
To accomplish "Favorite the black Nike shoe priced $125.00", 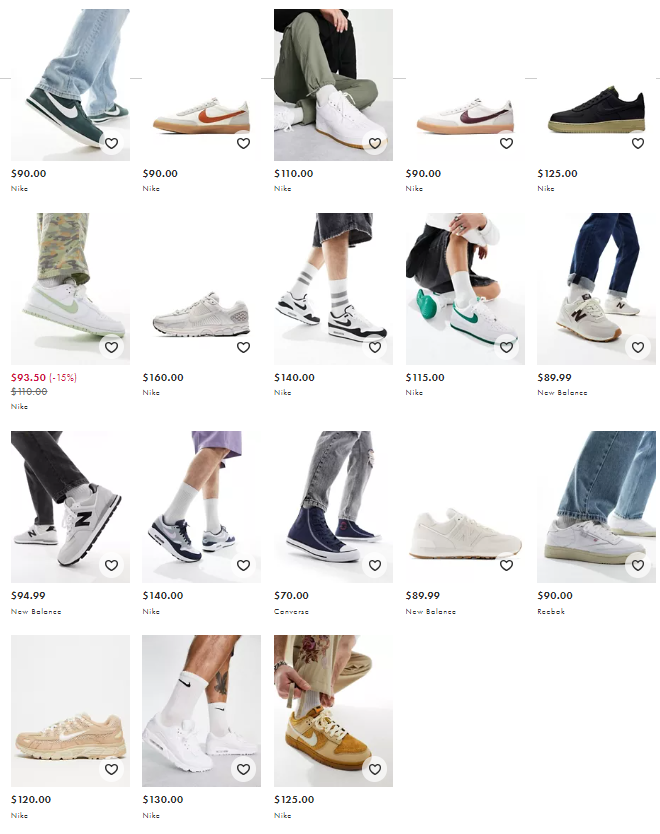I will (638, 143).
